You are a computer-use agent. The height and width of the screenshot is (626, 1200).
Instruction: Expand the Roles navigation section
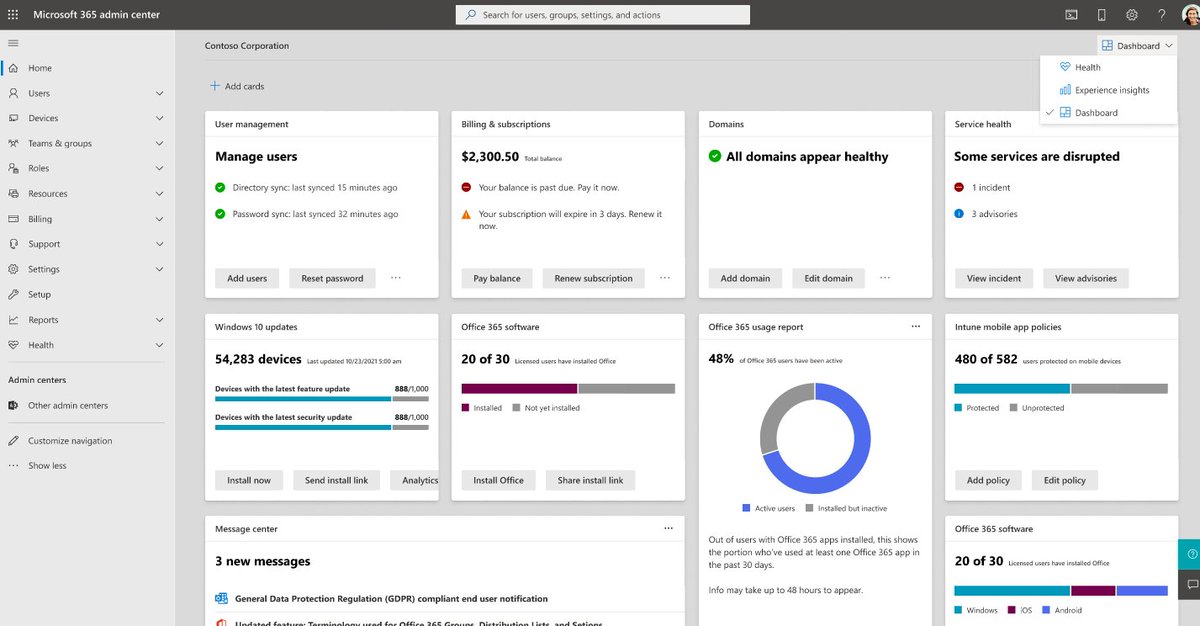(159, 168)
